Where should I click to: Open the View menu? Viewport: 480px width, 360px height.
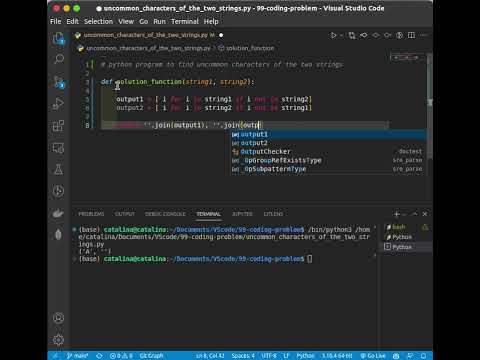tap(126, 21)
